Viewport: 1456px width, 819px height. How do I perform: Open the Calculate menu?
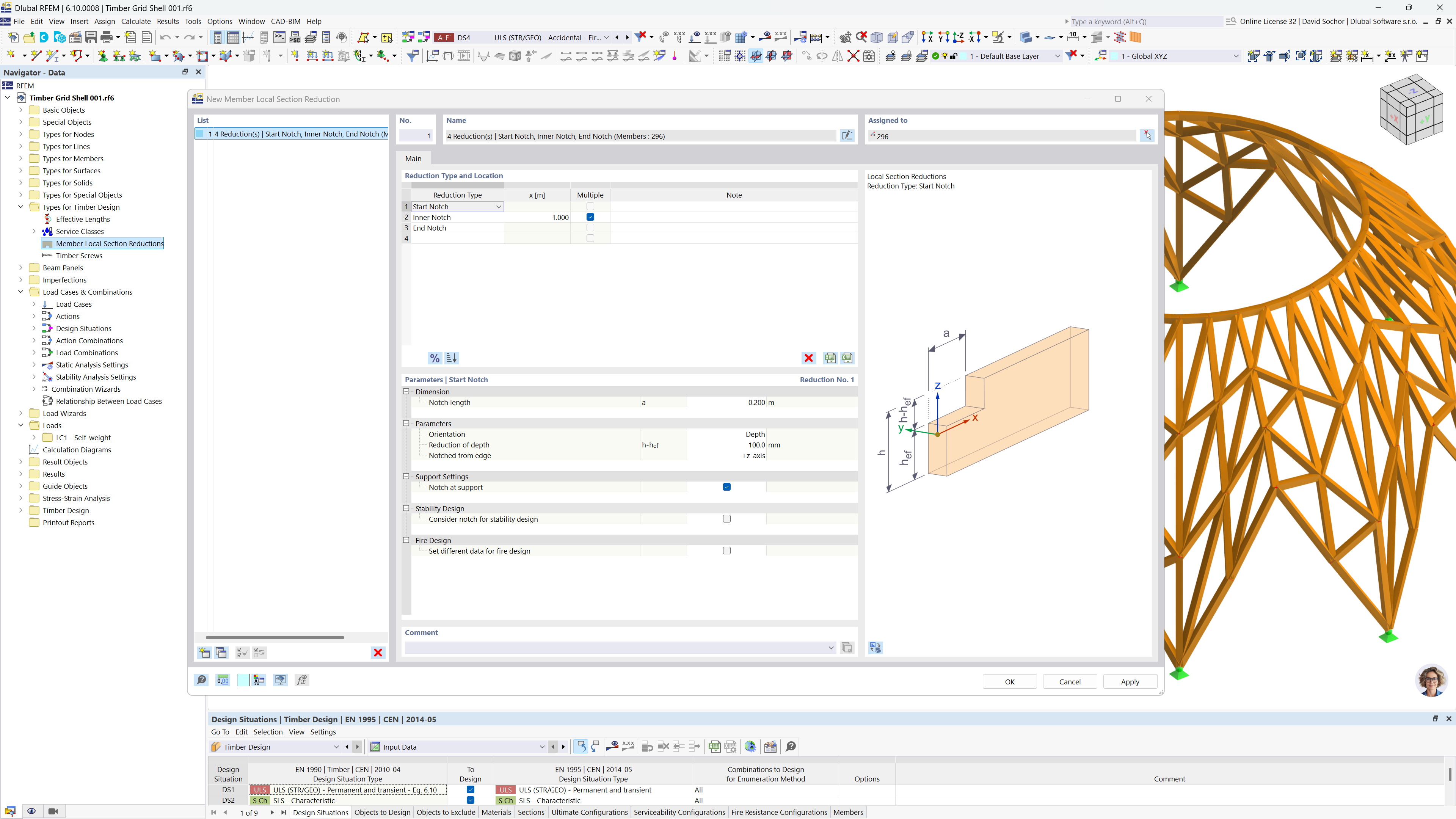[x=136, y=21]
